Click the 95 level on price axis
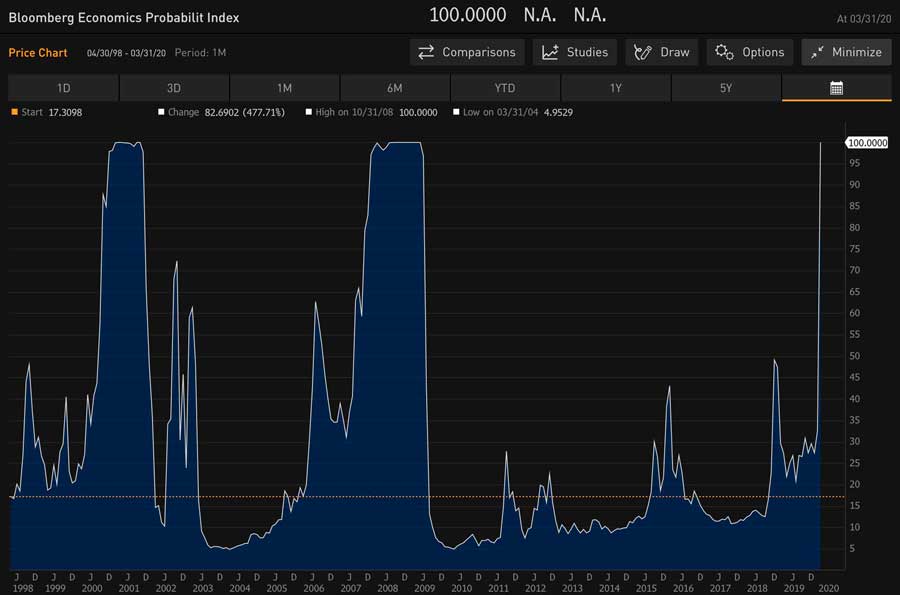Image resolution: width=900 pixels, height=595 pixels. pyautogui.click(x=855, y=163)
